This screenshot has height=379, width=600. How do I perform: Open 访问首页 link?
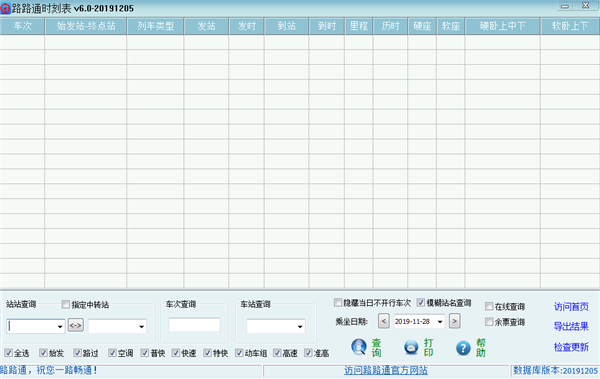coord(571,307)
